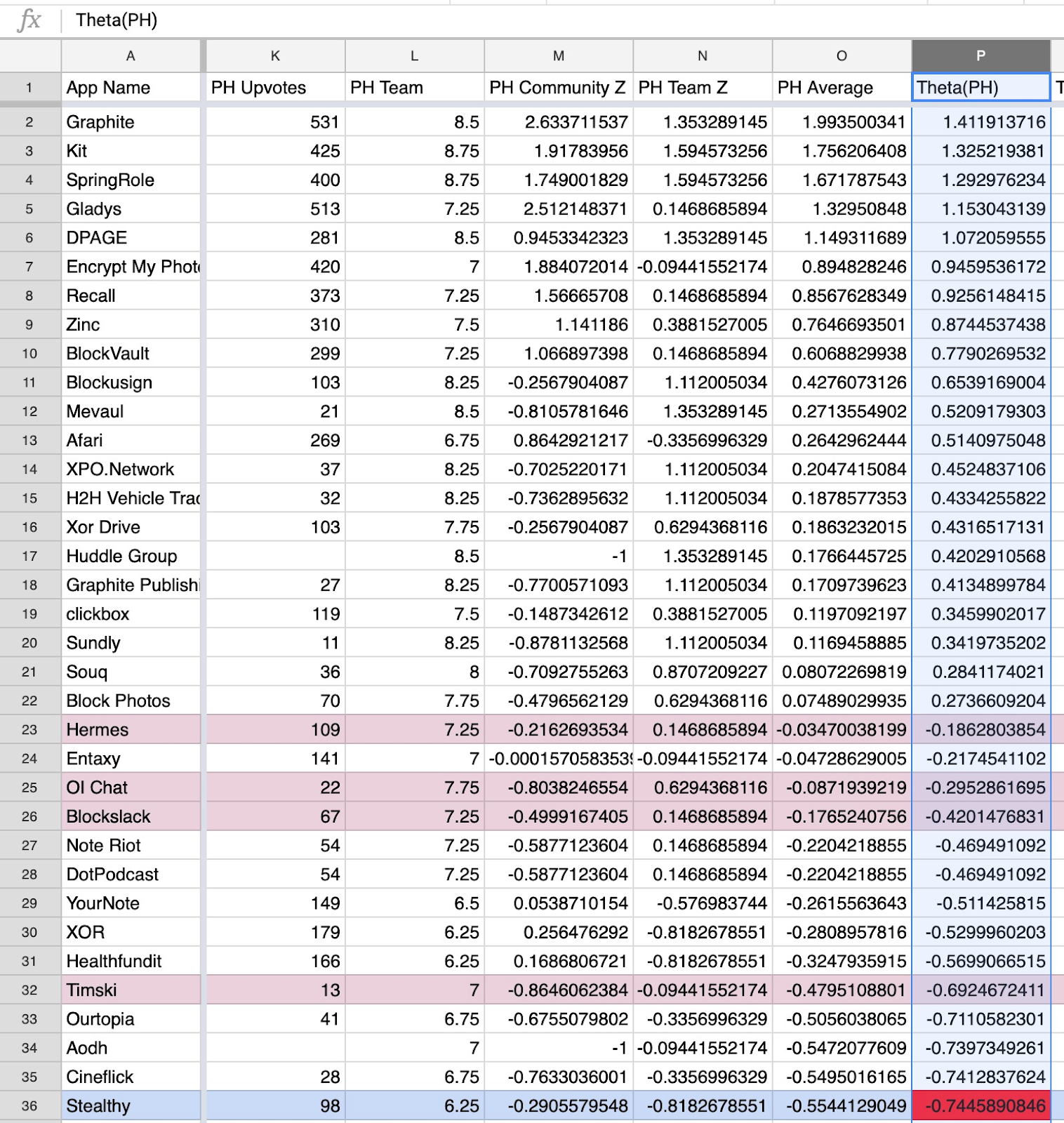Viewport: 1064px width, 1123px height.
Task: Select the highlighted column P header
Action: point(981,55)
